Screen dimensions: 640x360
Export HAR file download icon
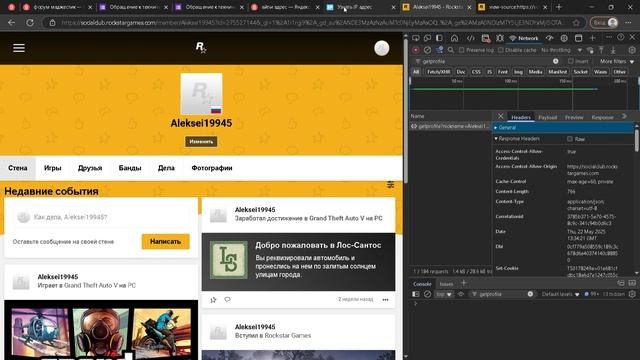(x=613, y=50)
